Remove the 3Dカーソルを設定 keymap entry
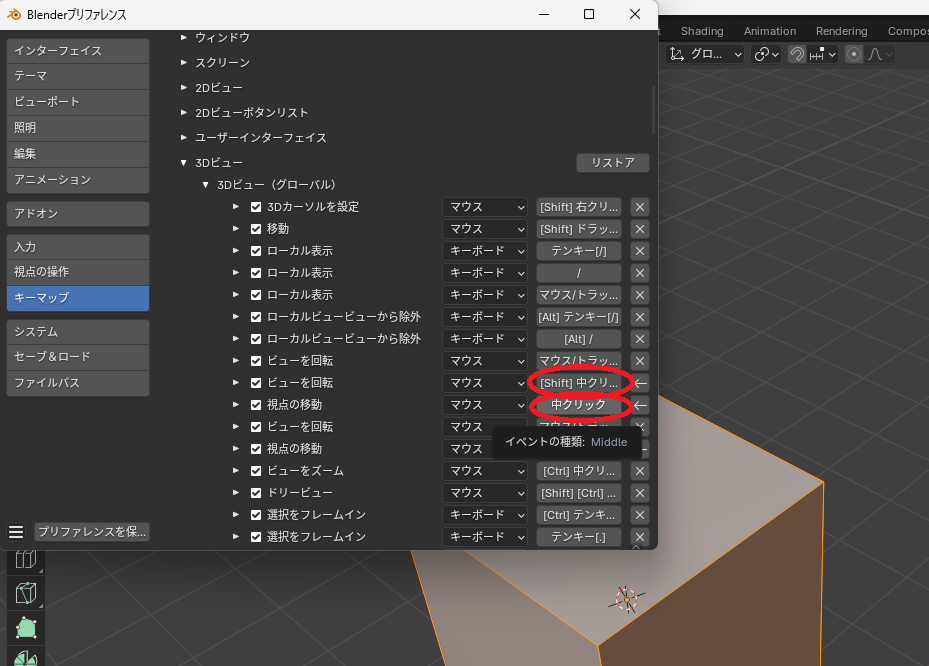 (x=640, y=207)
